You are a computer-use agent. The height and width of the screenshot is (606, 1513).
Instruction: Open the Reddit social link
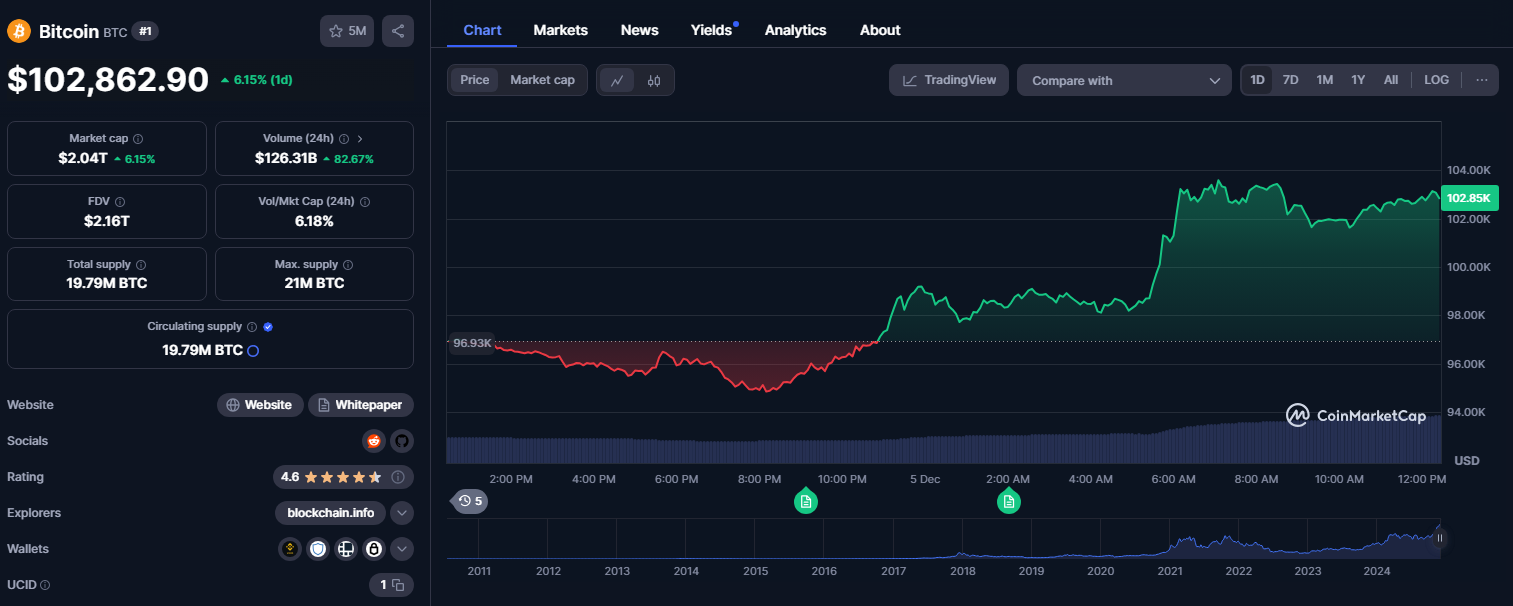point(374,441)
